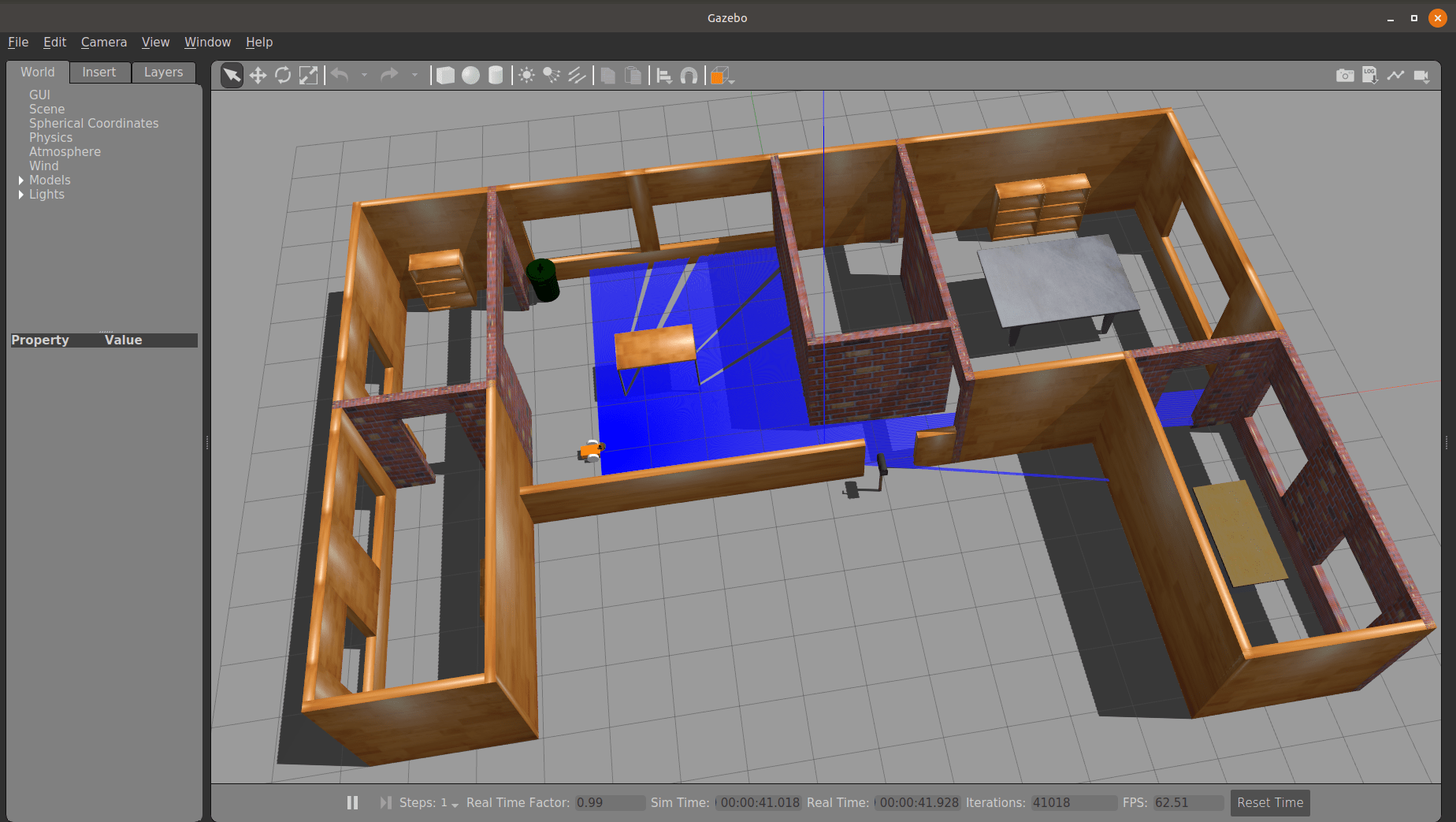The image size is (1456, 822).
Task: Open the Help menu
Action: point(259,42)
